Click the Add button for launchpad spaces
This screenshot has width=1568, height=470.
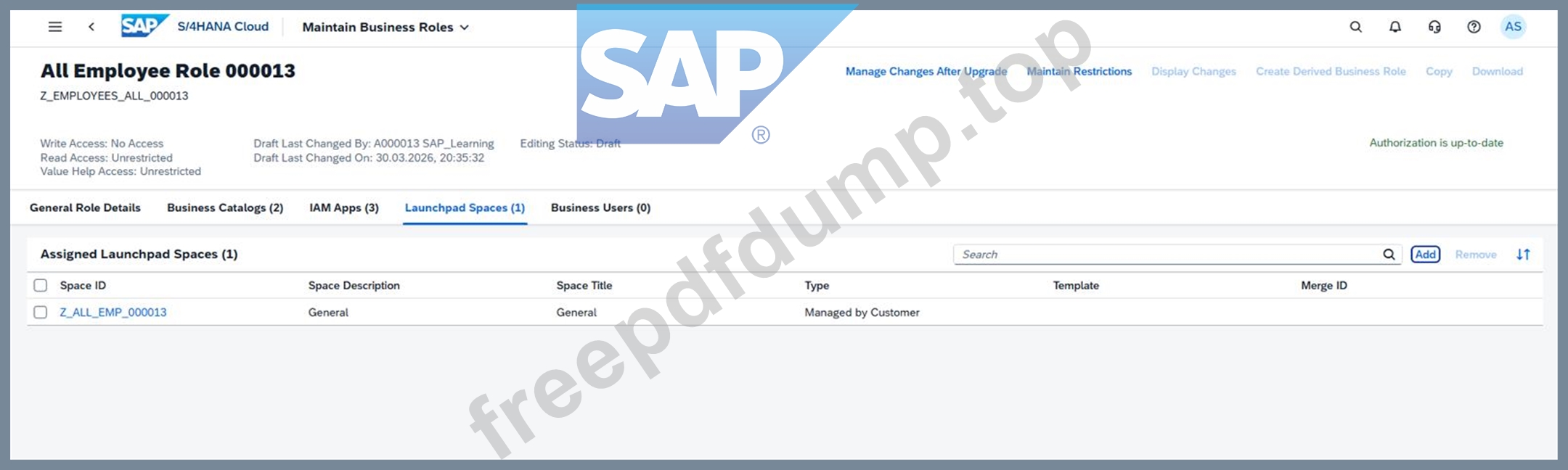click(1425, 255)
